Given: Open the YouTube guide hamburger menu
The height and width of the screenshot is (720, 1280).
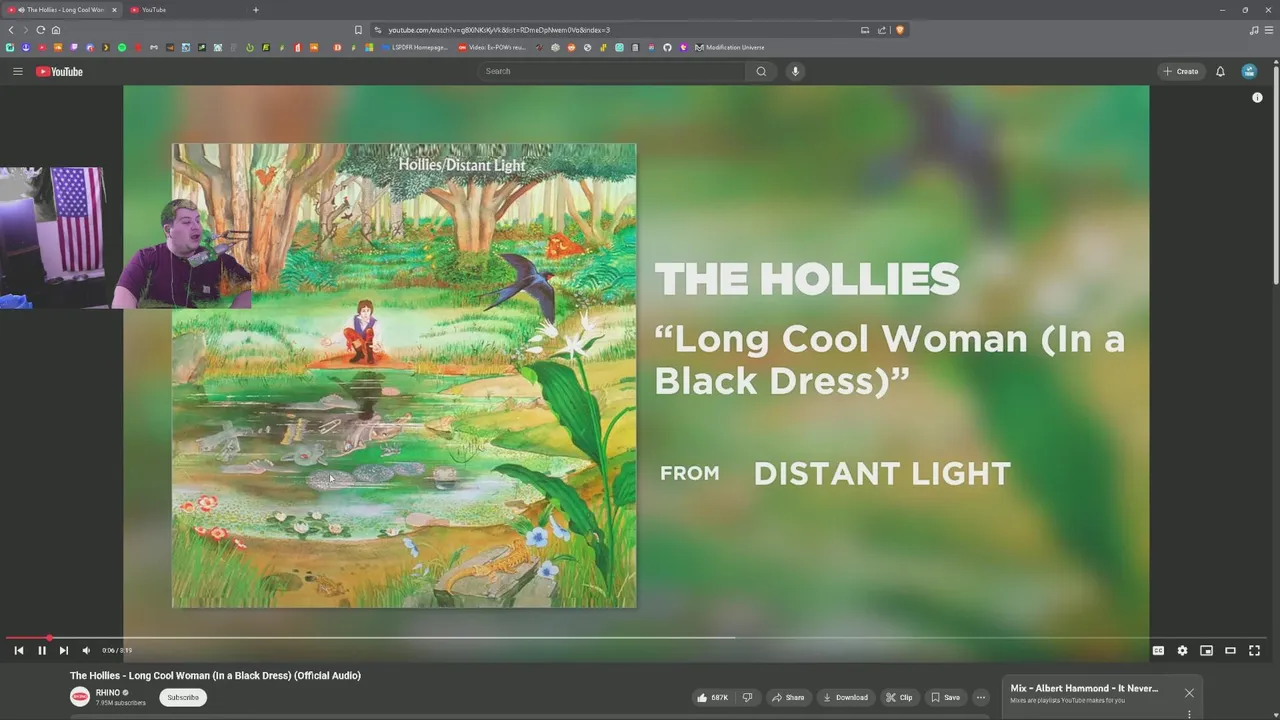Looking at the screenshot, I should tap(17, 71).
